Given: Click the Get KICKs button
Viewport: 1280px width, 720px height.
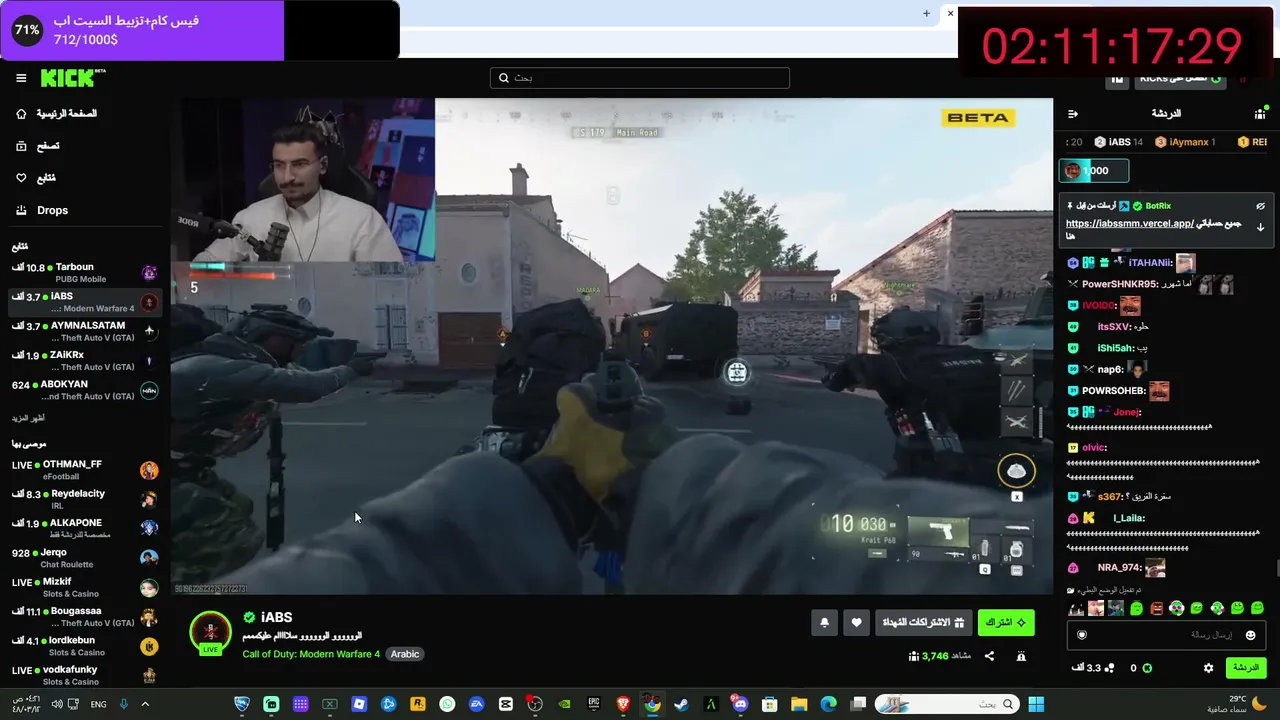Looking at the screenshot, I should coord(1180,78).
